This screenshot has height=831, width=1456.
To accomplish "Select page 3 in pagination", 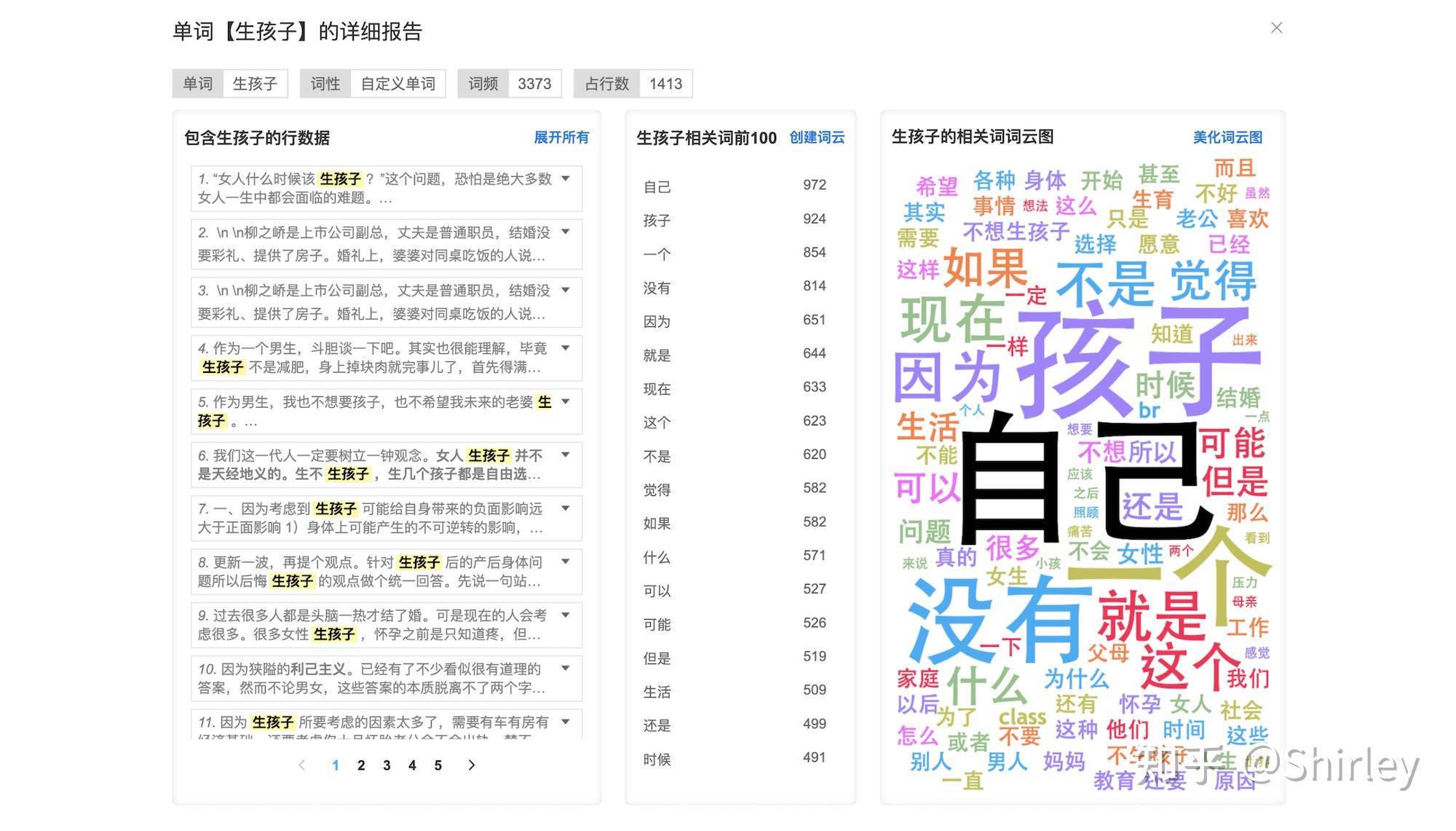I will [x=387, y=765].
